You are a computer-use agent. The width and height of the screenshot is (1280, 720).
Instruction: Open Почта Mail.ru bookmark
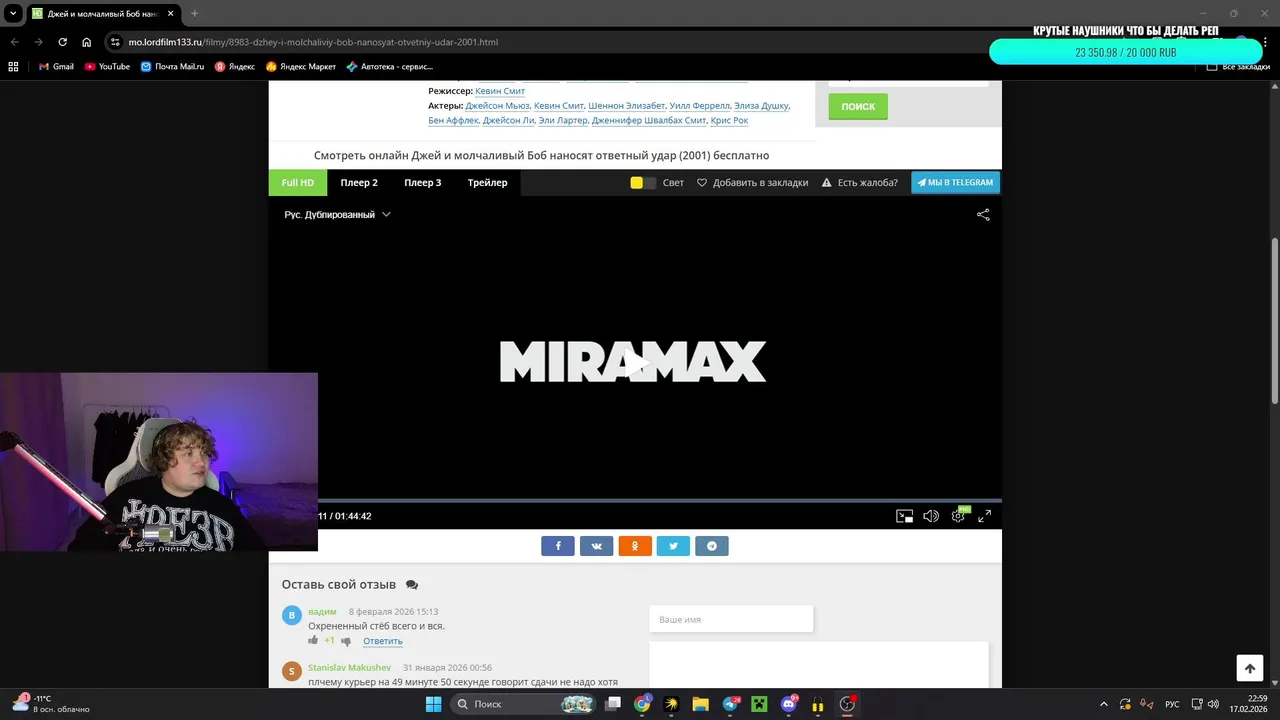point(172,66)
